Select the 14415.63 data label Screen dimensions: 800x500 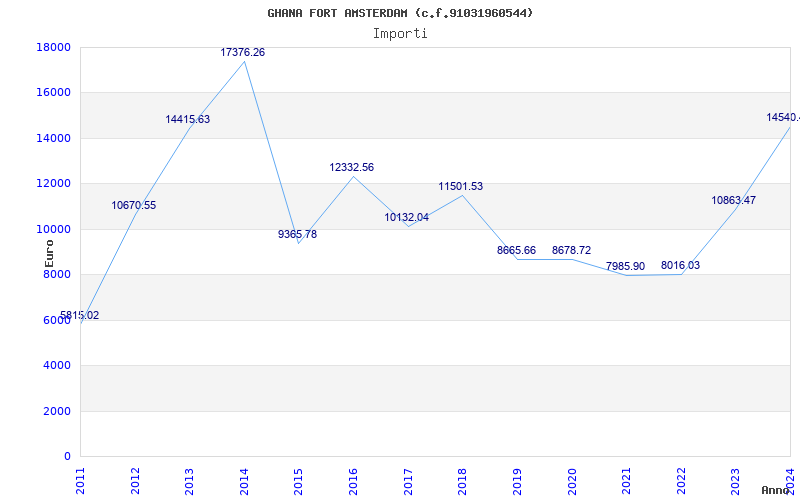point(188,119)
